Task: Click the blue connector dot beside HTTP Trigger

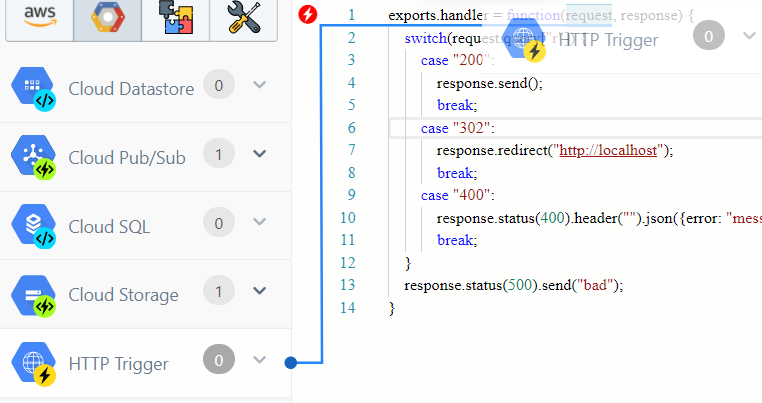Action: [x=291, y=363]
